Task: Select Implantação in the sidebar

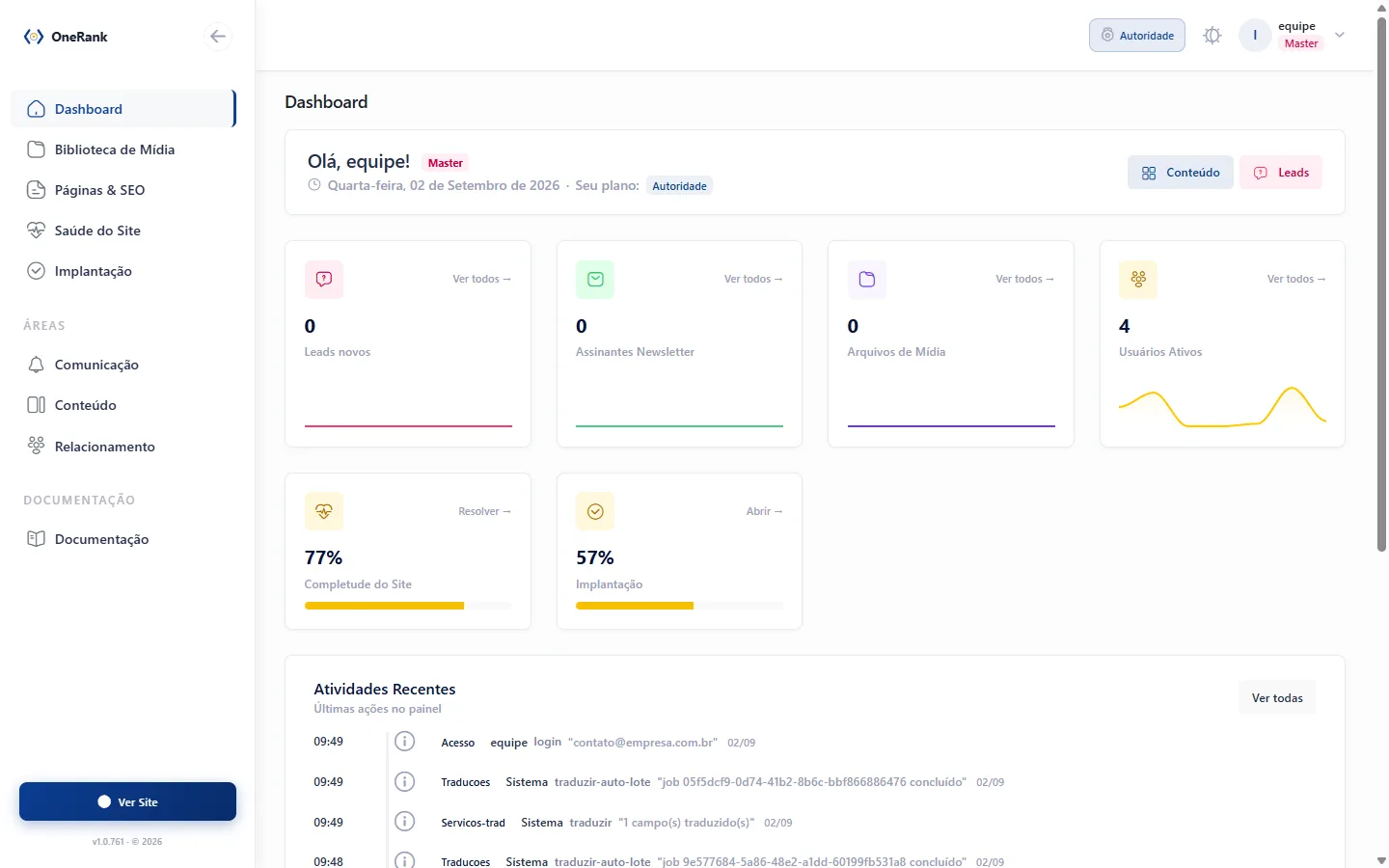Action: 123,271
